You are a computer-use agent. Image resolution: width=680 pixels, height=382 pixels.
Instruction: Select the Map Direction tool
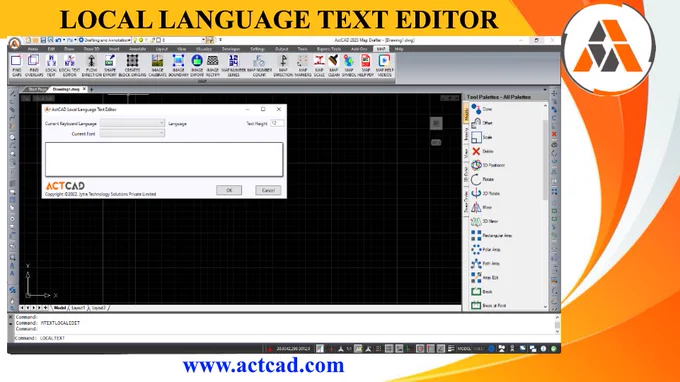click(x=283, y=66)
